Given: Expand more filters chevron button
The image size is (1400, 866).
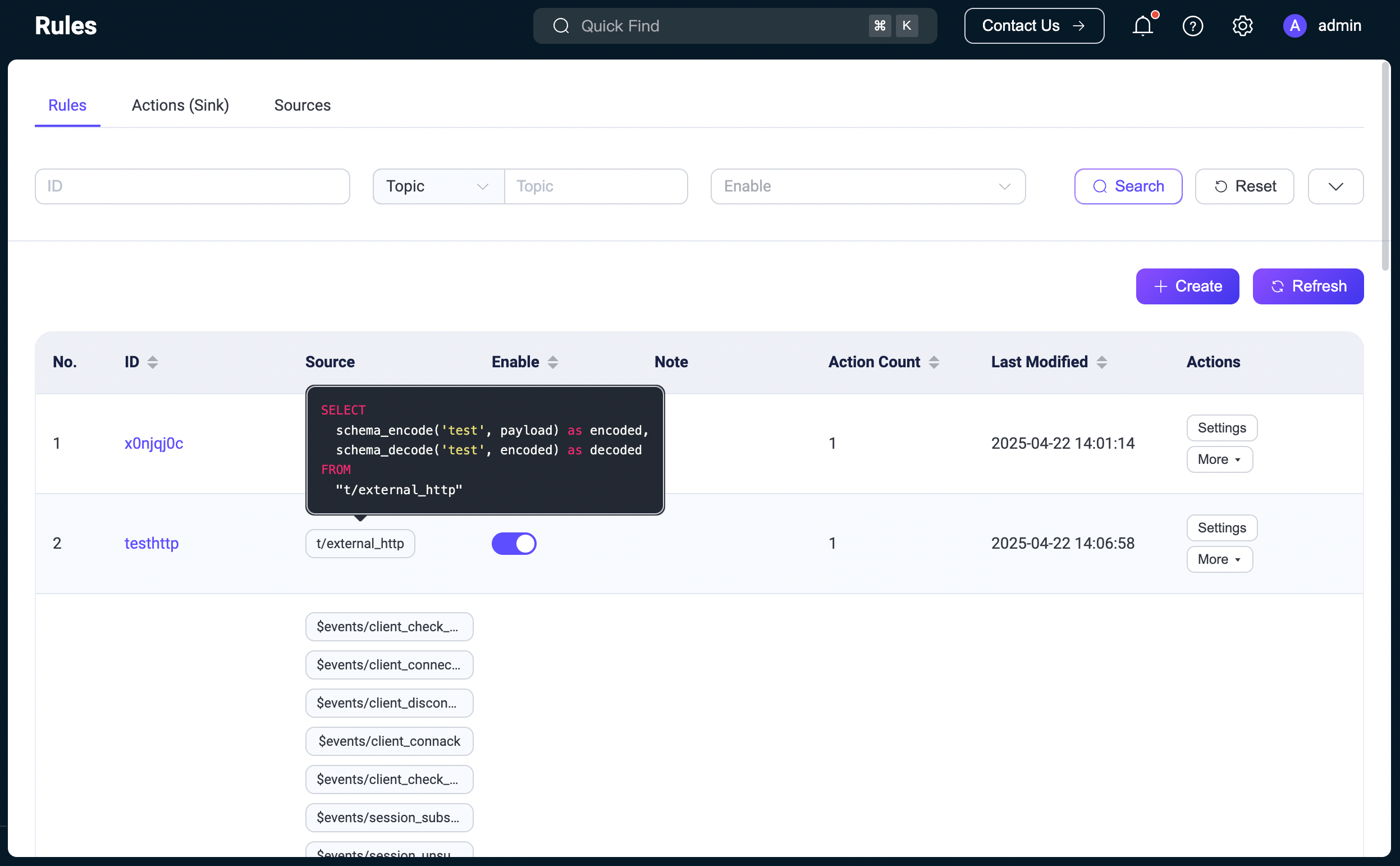Looking at the screenshot, I should coord(1335,186).
